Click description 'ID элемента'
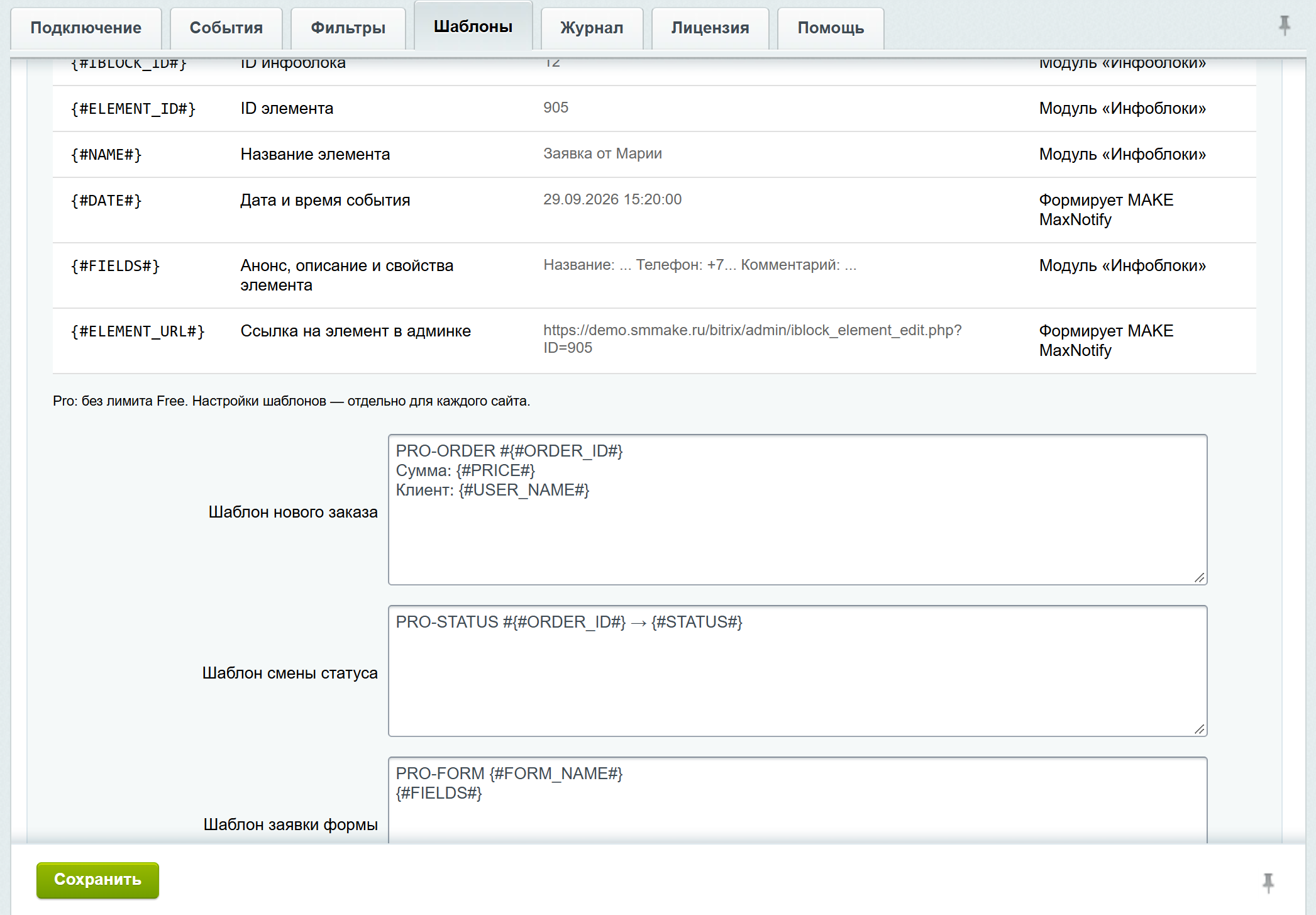Image resolution: width=1316 pixels, height=915 pixels. pyautogui.click(x=287, y=108)
